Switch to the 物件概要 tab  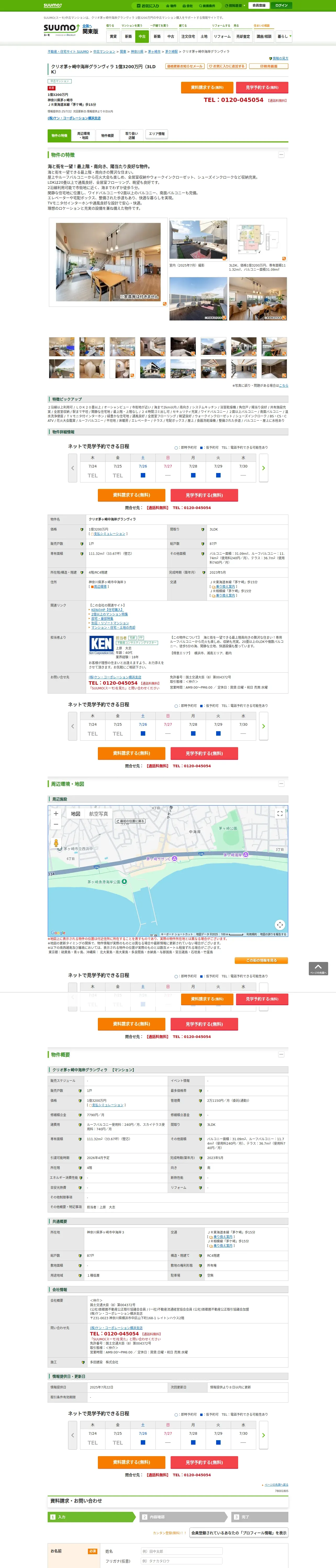point(107,135)
